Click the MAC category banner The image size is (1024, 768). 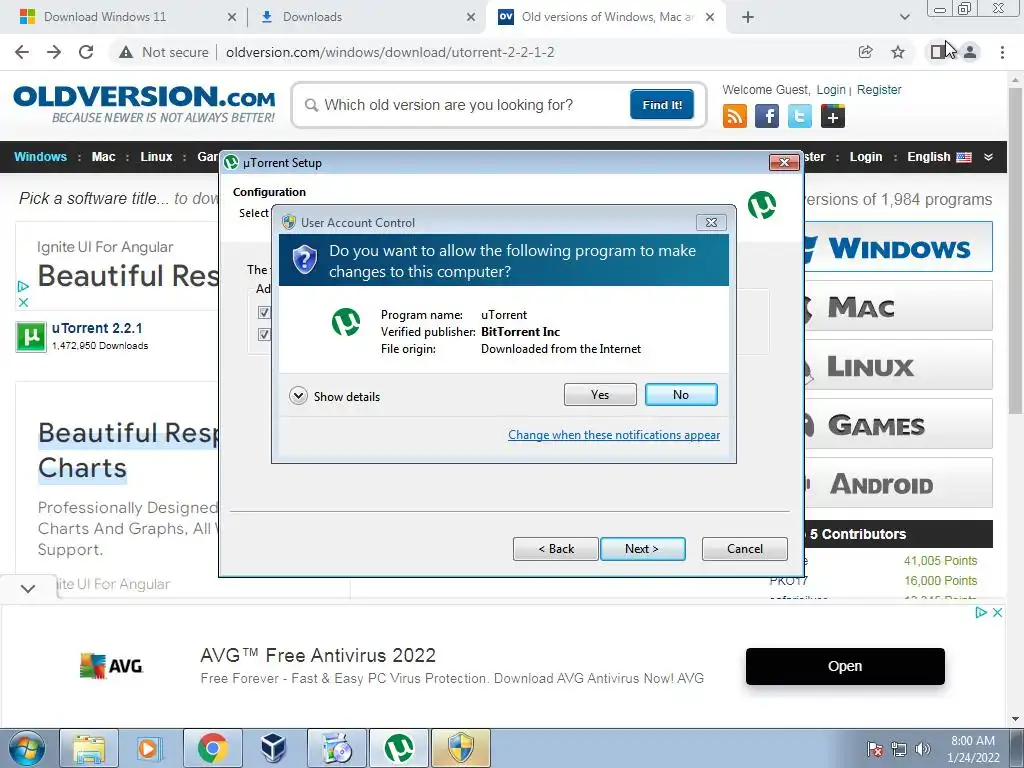(899, 306)
